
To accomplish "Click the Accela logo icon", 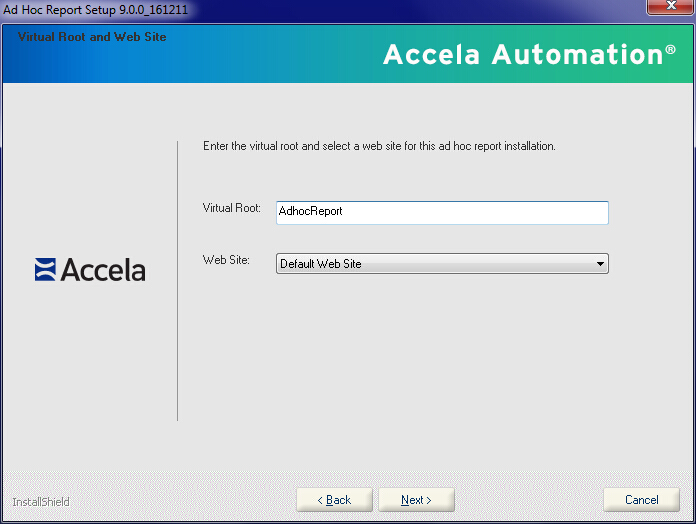I will 45,269.
